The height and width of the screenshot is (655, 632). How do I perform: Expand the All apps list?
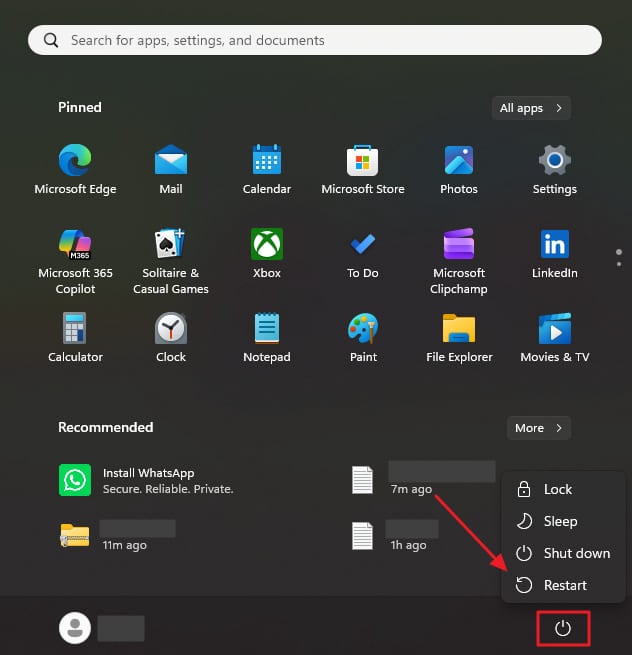tap(531, 108)
